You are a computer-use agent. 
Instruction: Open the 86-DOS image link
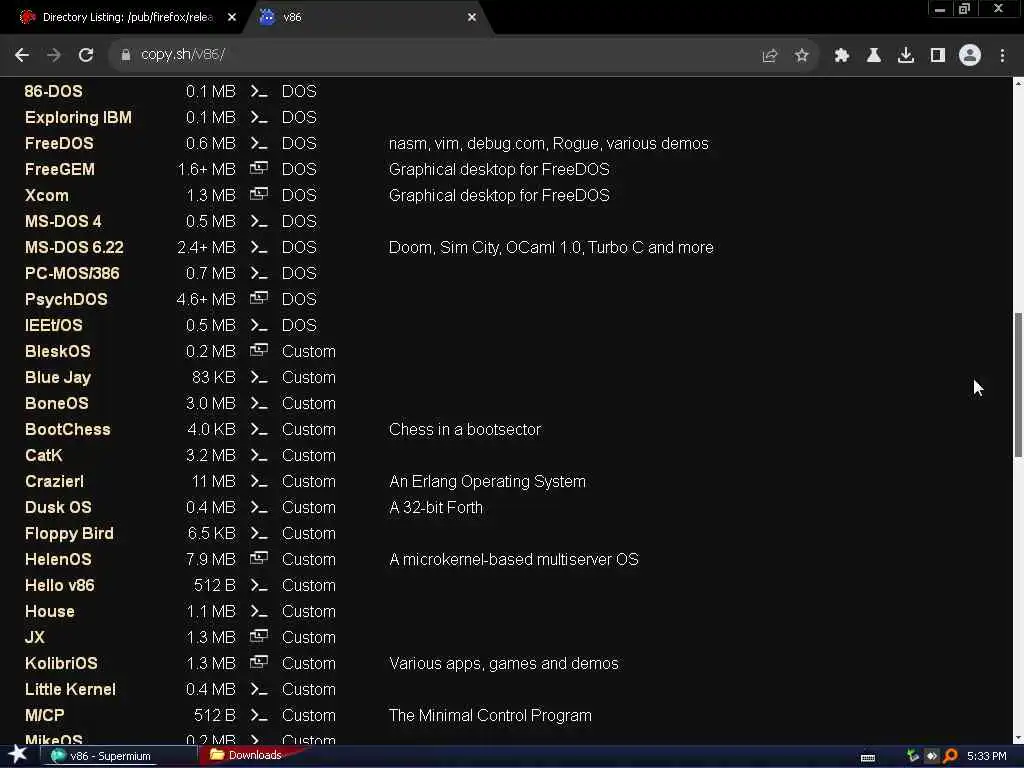point(54,91)
